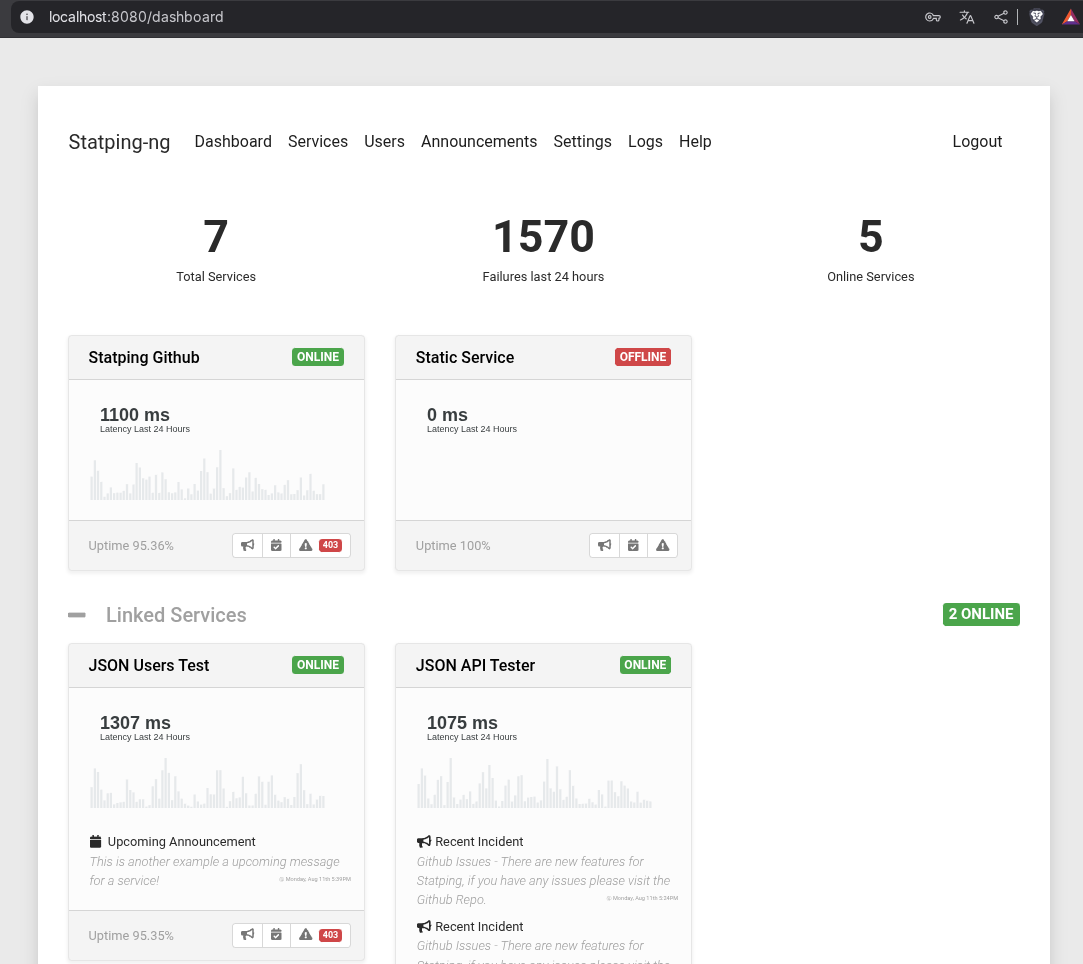
Task: Click calendar icon on Statping Github card
Action: point(277,545)
